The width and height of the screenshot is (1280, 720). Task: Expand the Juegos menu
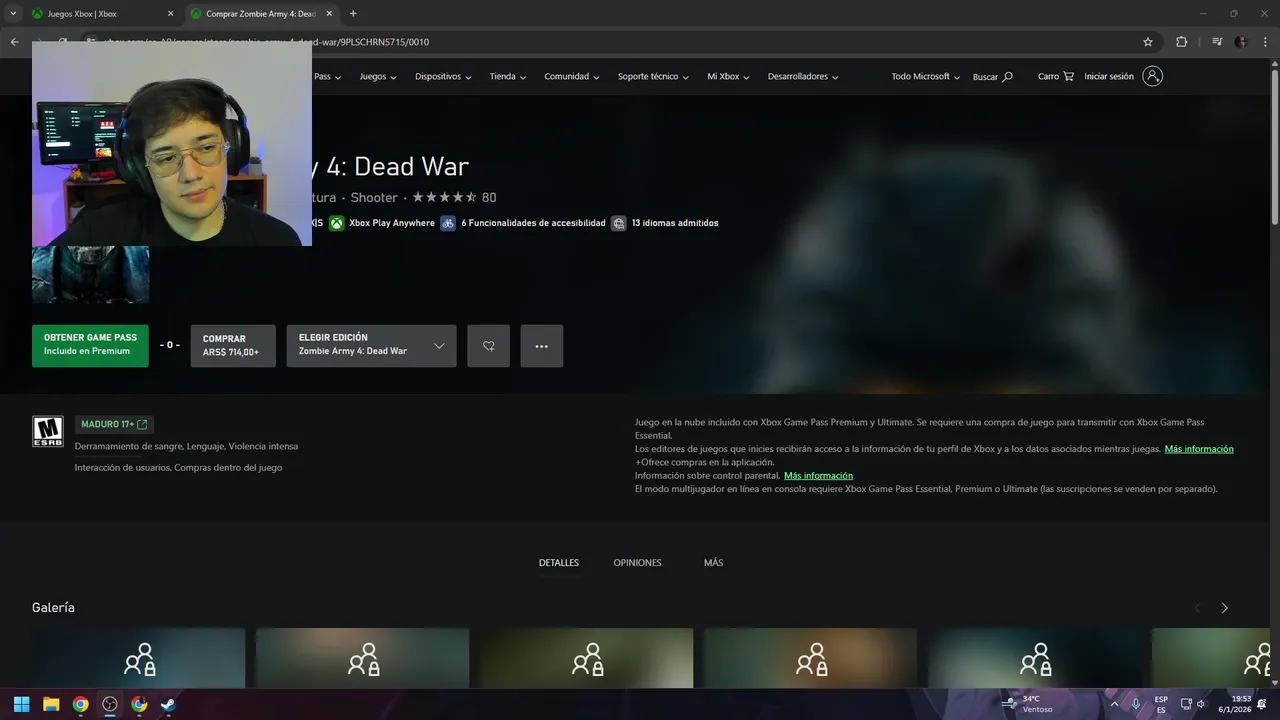click(x=378, y=77)
